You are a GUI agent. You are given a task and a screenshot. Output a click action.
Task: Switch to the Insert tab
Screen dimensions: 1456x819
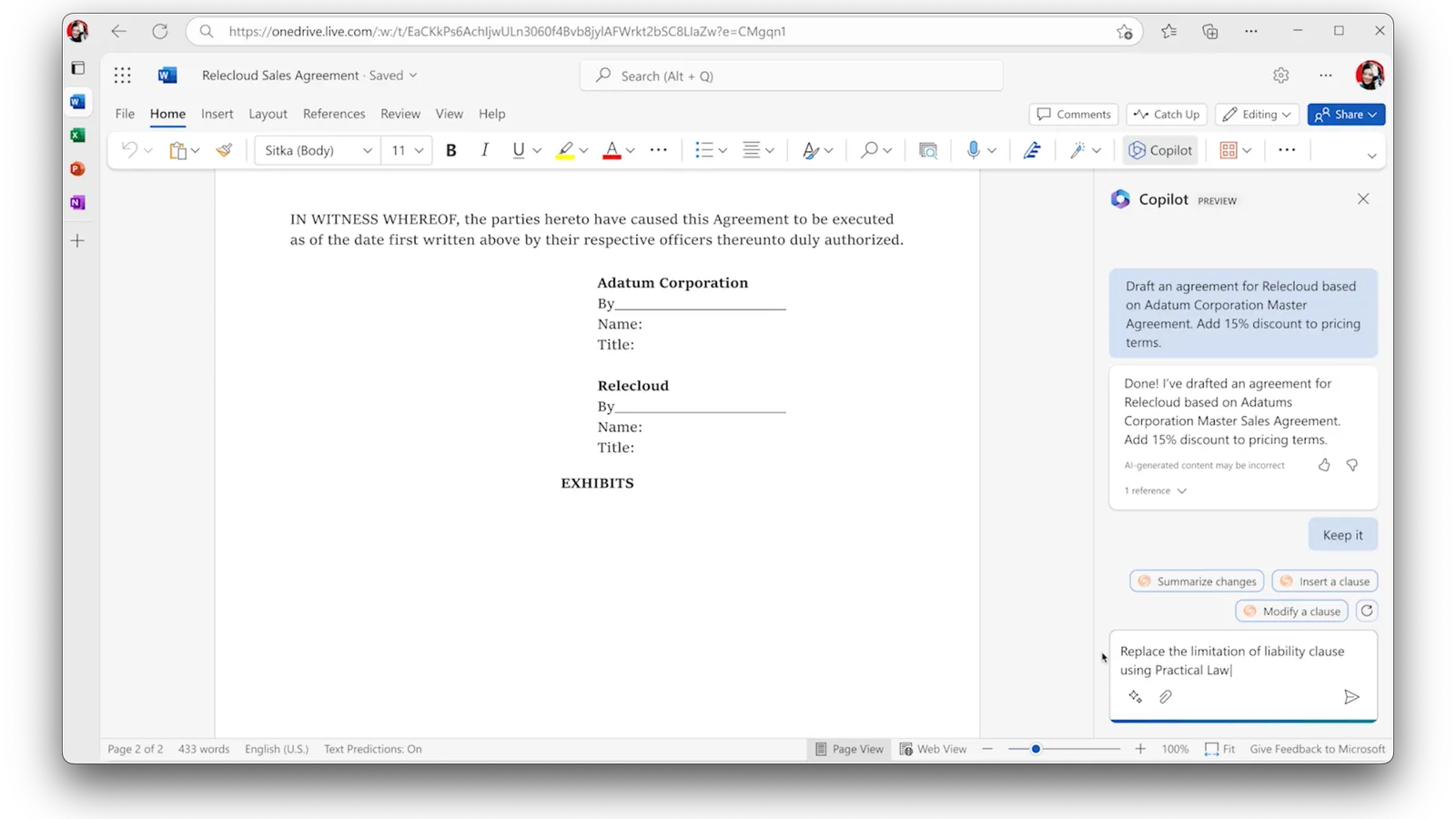point(217,114)
